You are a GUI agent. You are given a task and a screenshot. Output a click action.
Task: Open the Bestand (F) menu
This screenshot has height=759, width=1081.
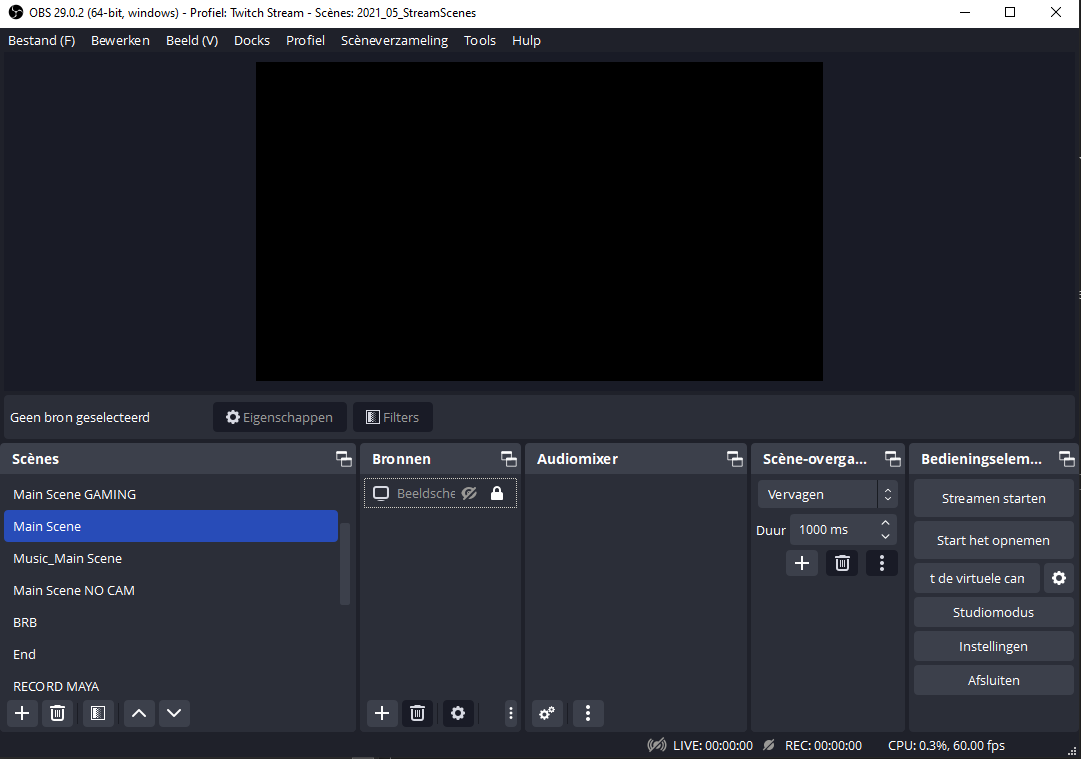point(41,41)
